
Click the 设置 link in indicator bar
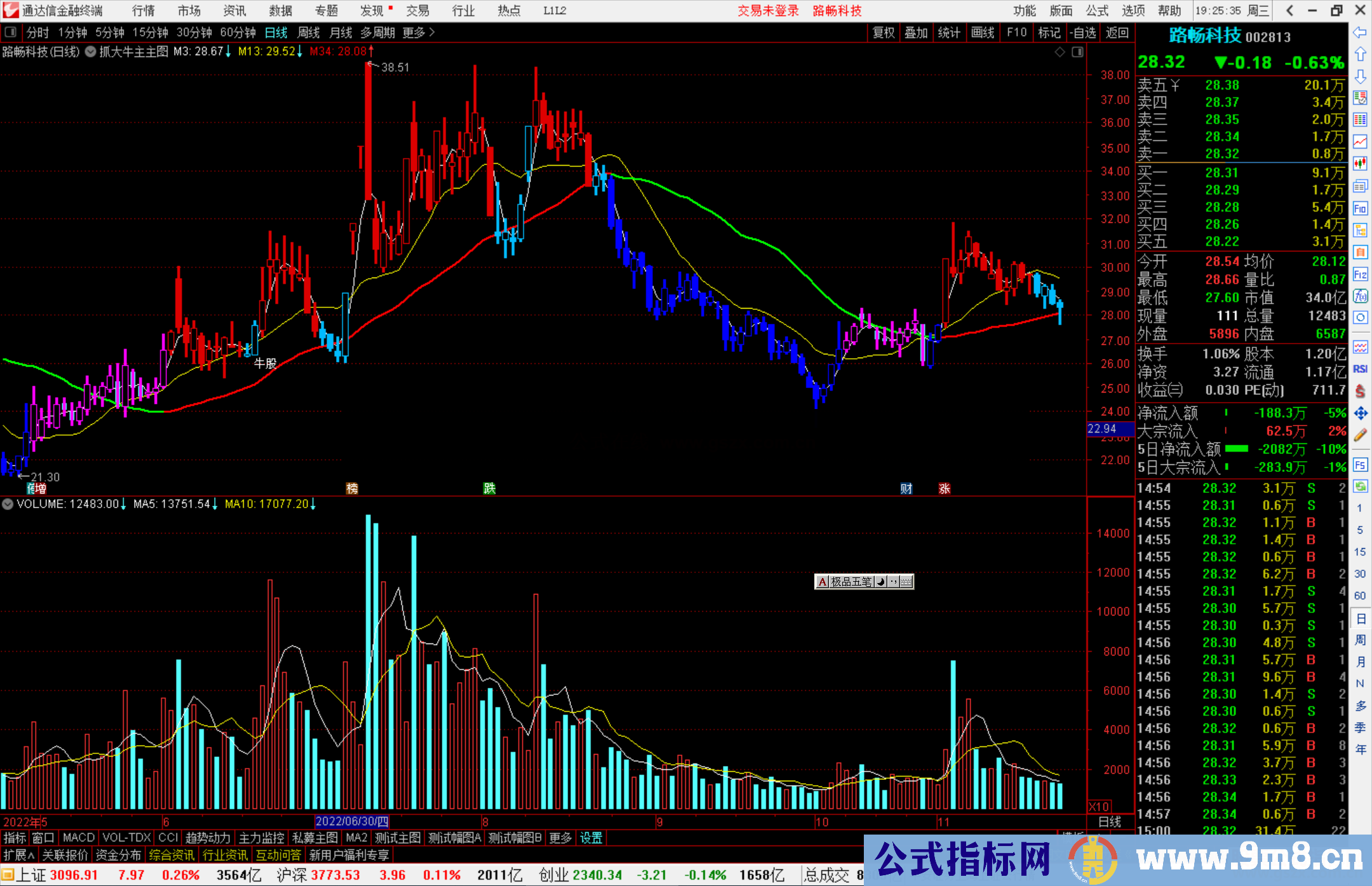click(x=591, y=838)
